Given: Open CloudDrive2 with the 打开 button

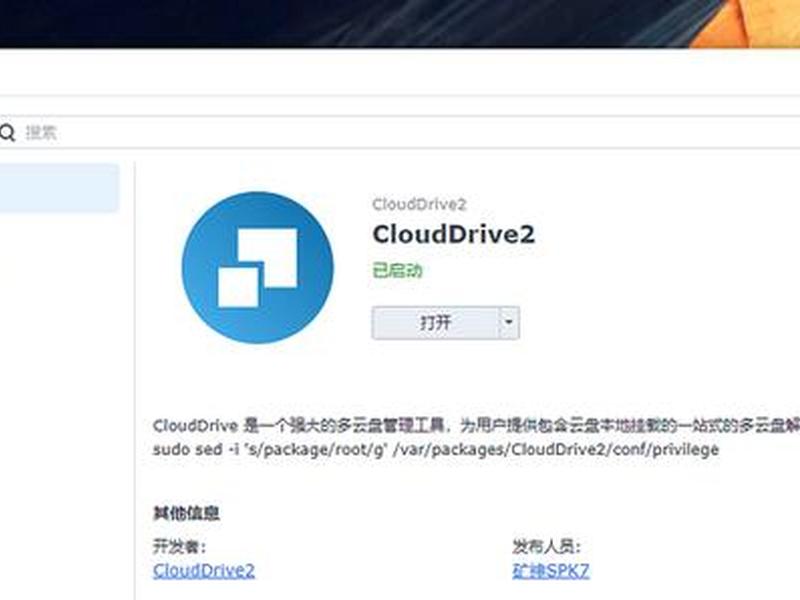Looking at the screenshot, I should 435,322.
